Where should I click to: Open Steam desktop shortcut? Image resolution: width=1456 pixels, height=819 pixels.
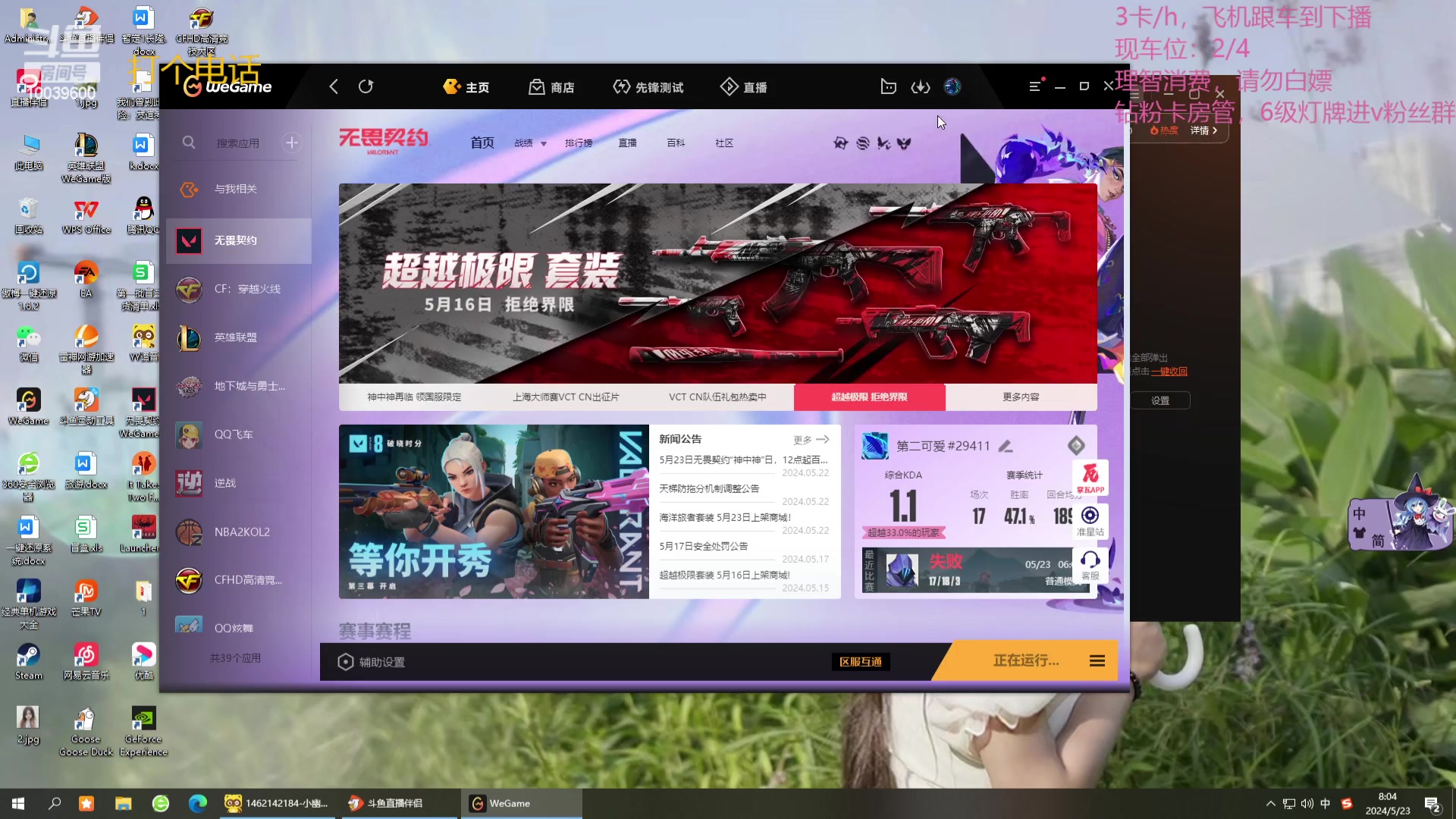[29, 661]
